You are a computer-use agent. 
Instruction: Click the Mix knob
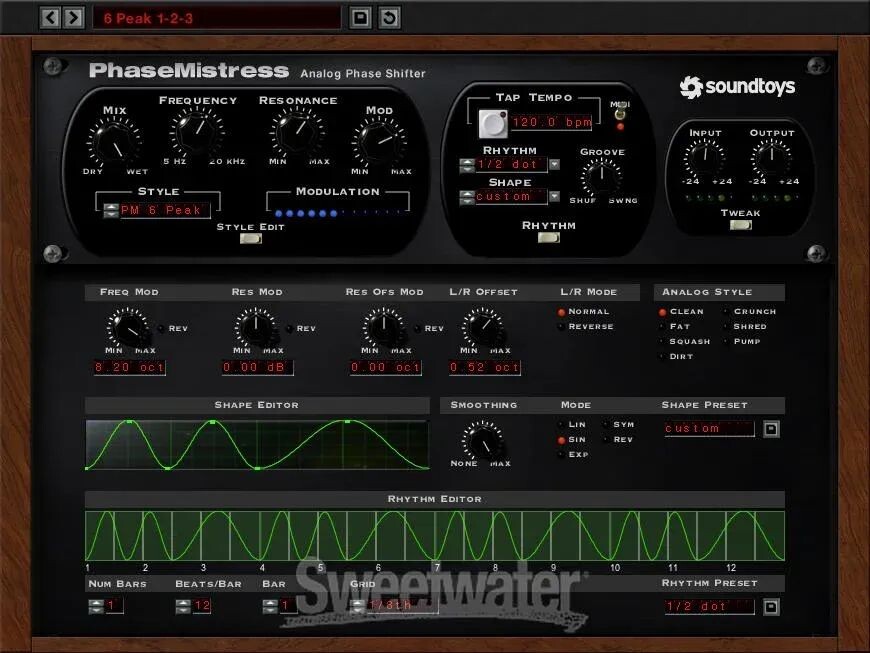point(112,141)
